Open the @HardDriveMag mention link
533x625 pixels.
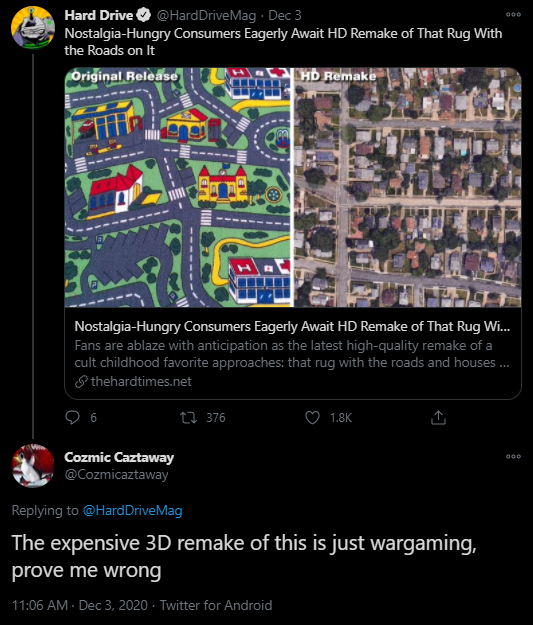[x=132, y=510]
